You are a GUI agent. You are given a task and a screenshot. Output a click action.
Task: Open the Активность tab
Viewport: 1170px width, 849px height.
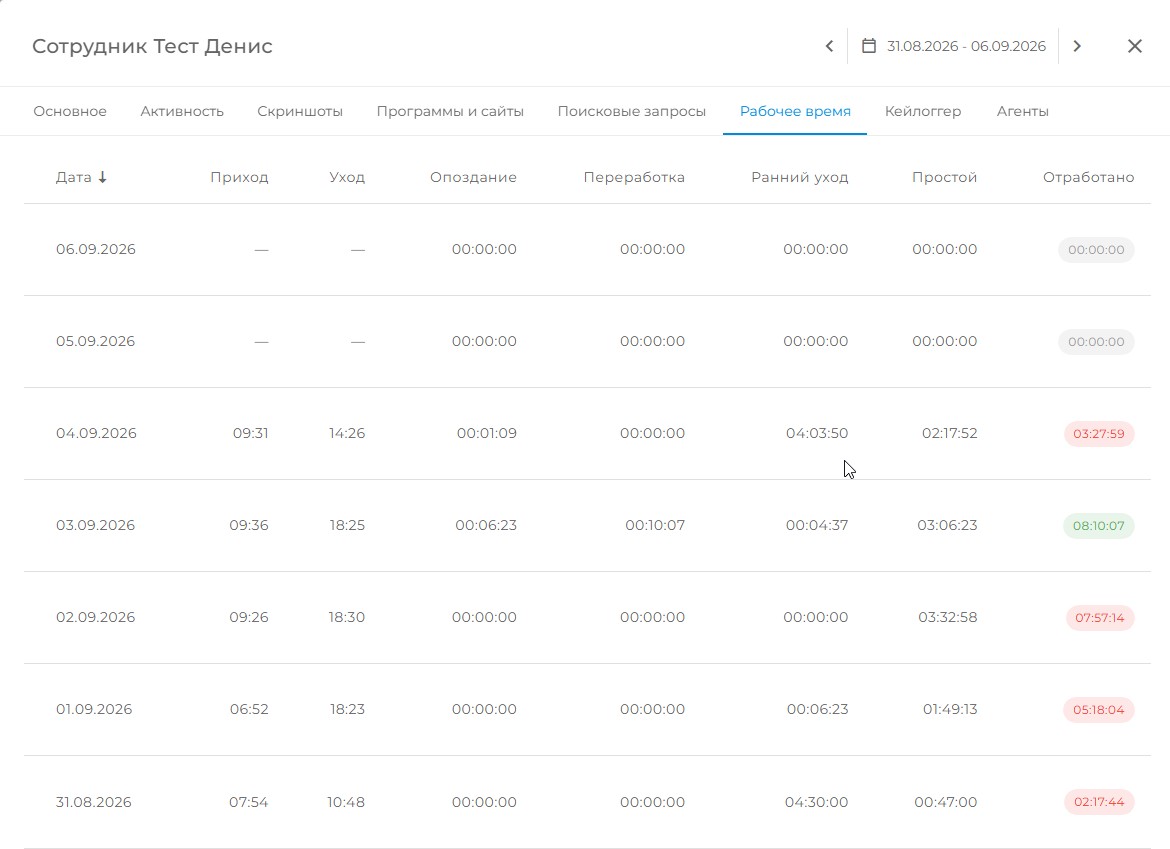tap(182, 111)
